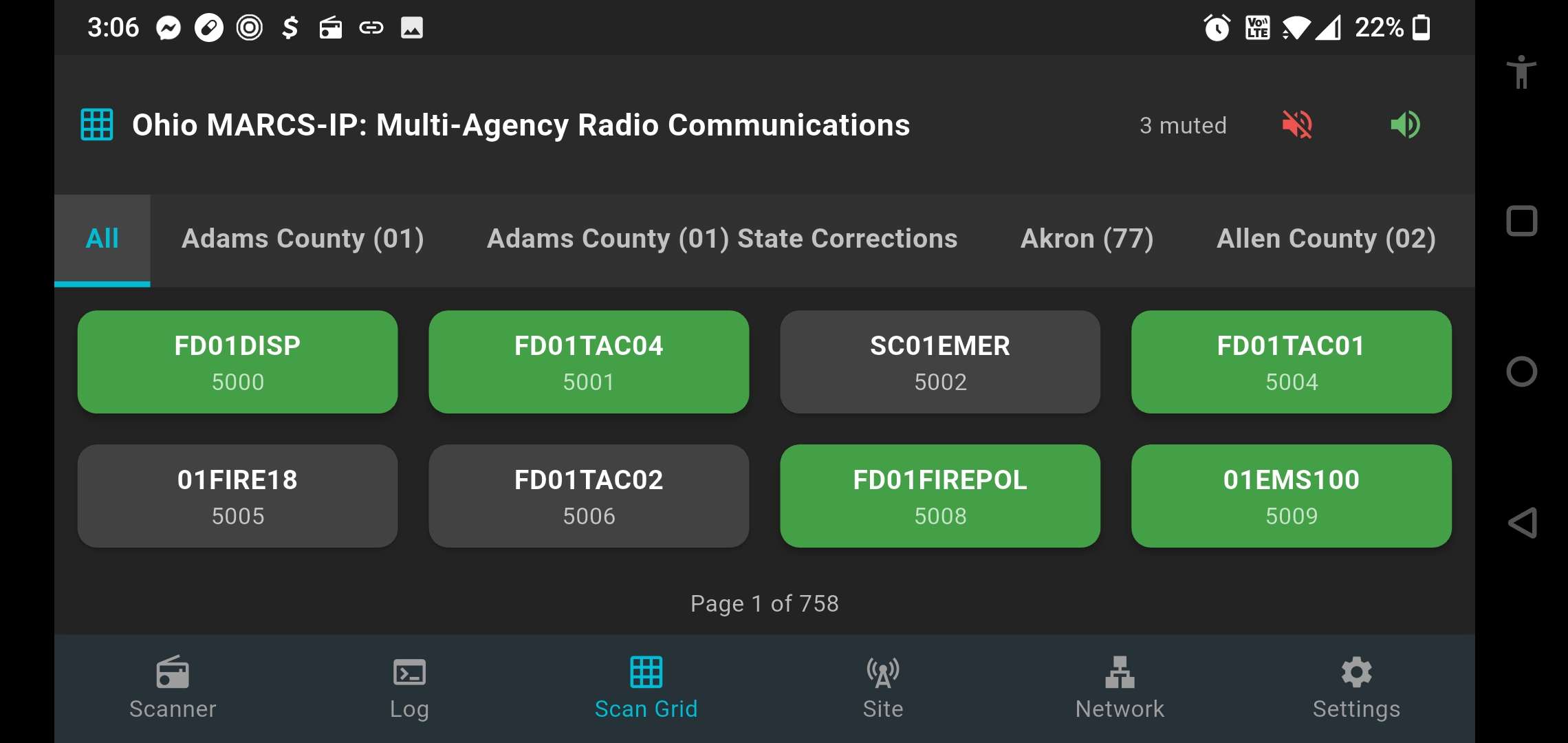
Task: Switch to the Akron (77) tab
Action: coord(1087,239)
